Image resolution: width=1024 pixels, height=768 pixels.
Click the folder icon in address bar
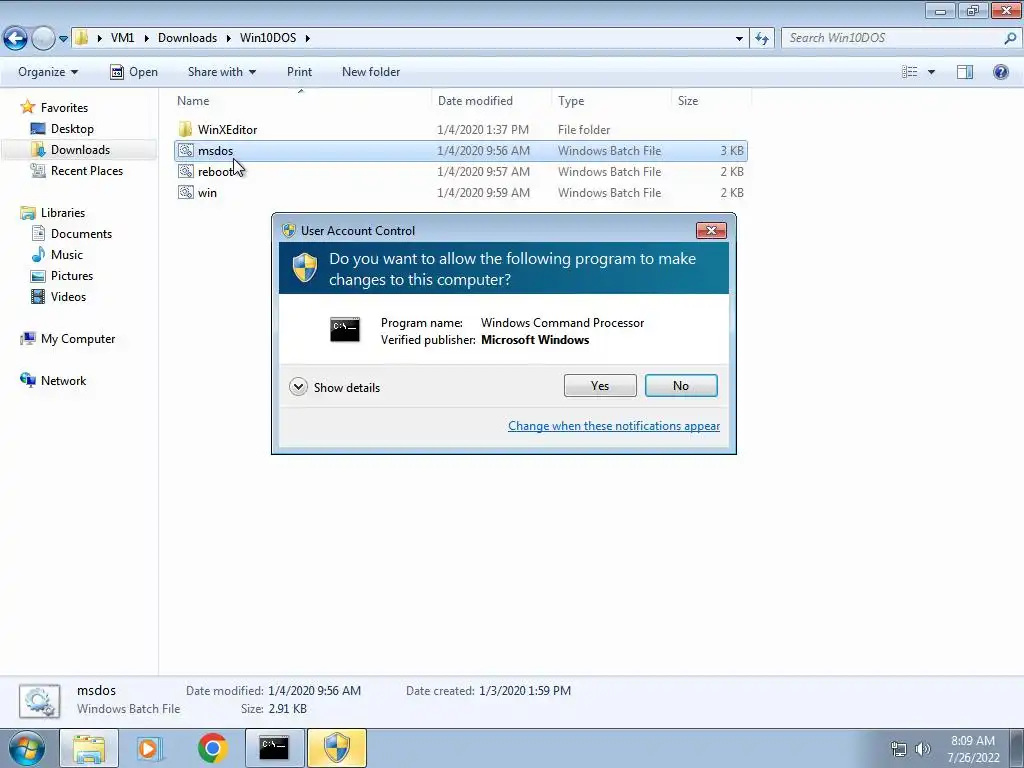(82, 38)
